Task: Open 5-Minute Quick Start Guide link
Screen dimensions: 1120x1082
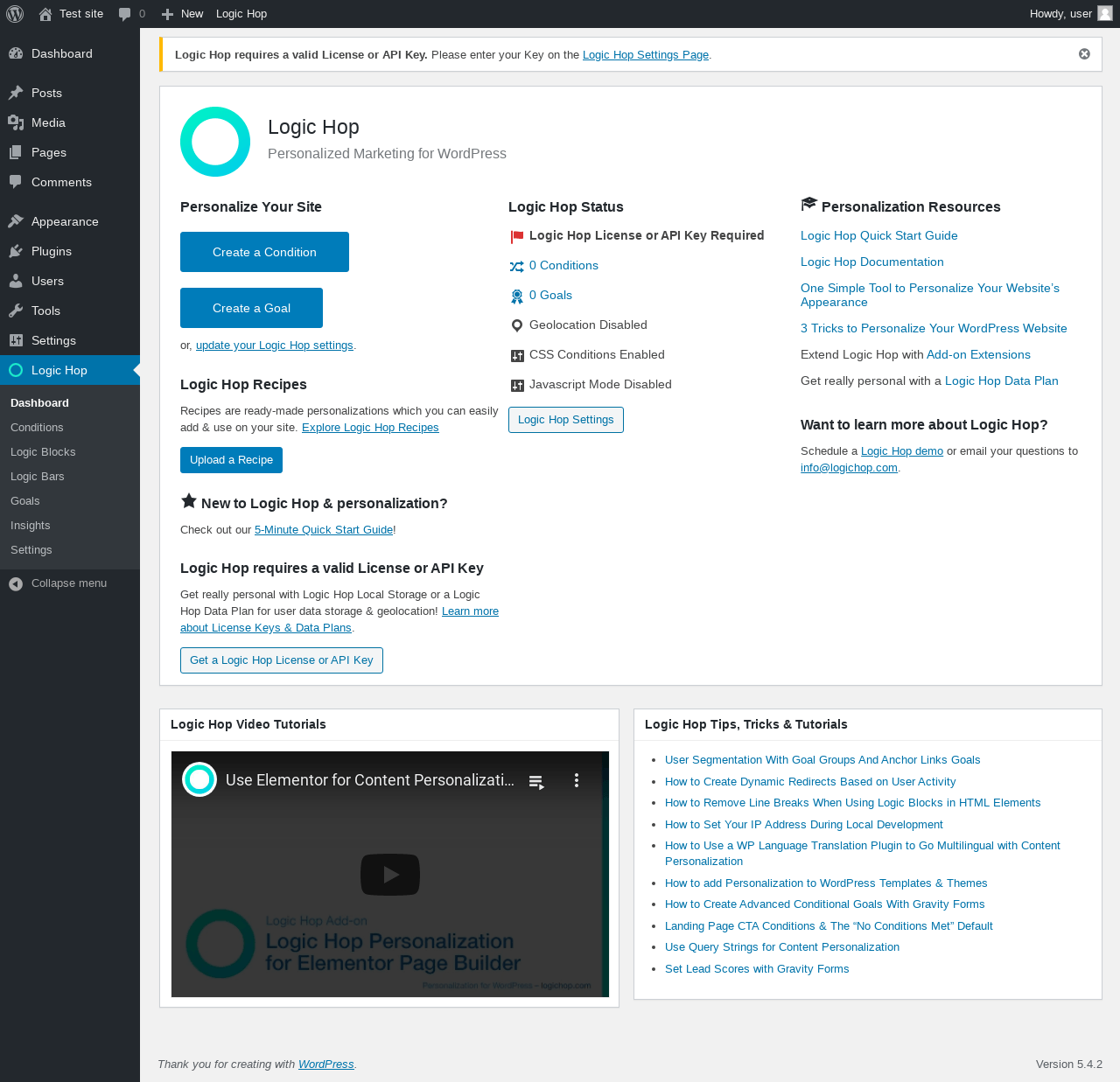Action: 324,530
